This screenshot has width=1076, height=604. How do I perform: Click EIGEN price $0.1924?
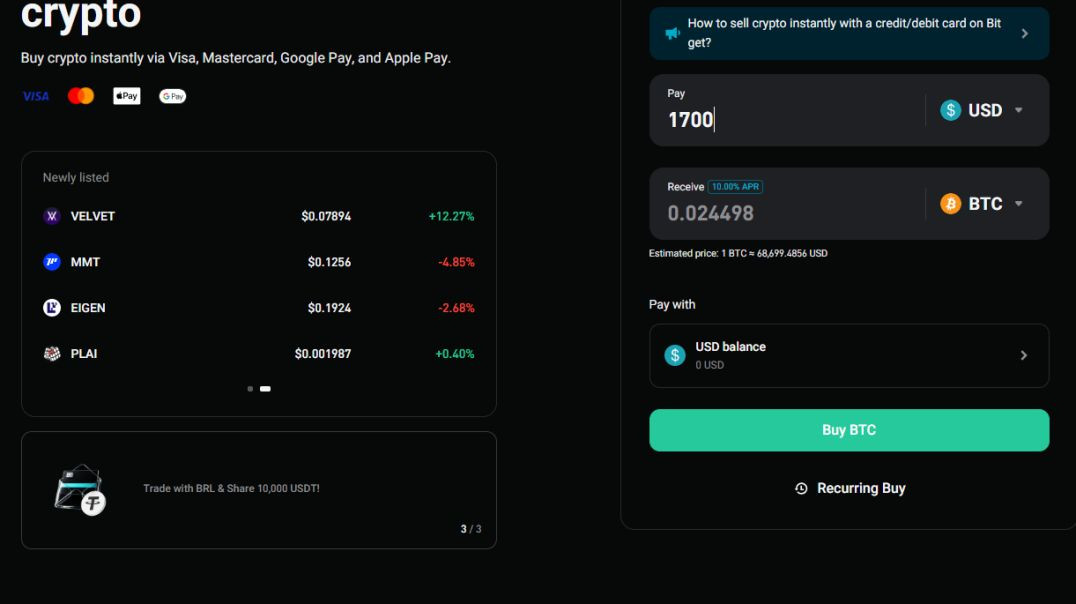[x=329, y=307]
